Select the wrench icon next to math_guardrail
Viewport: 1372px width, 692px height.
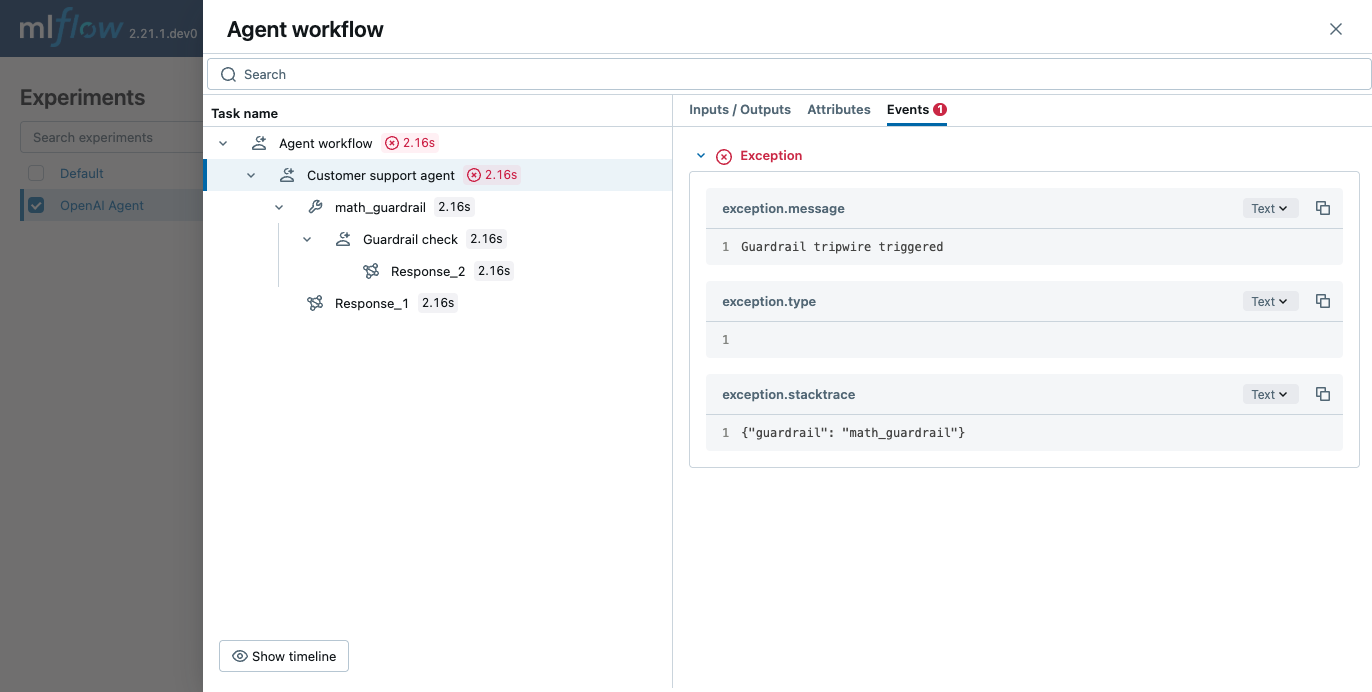pyautogui.click(x=315, y=206)
